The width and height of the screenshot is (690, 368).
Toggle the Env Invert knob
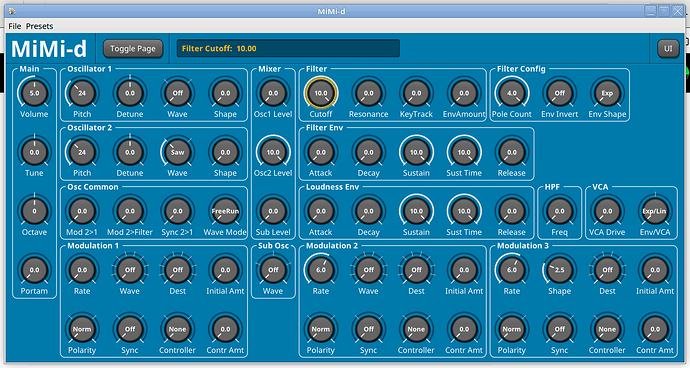pos(559,93)
